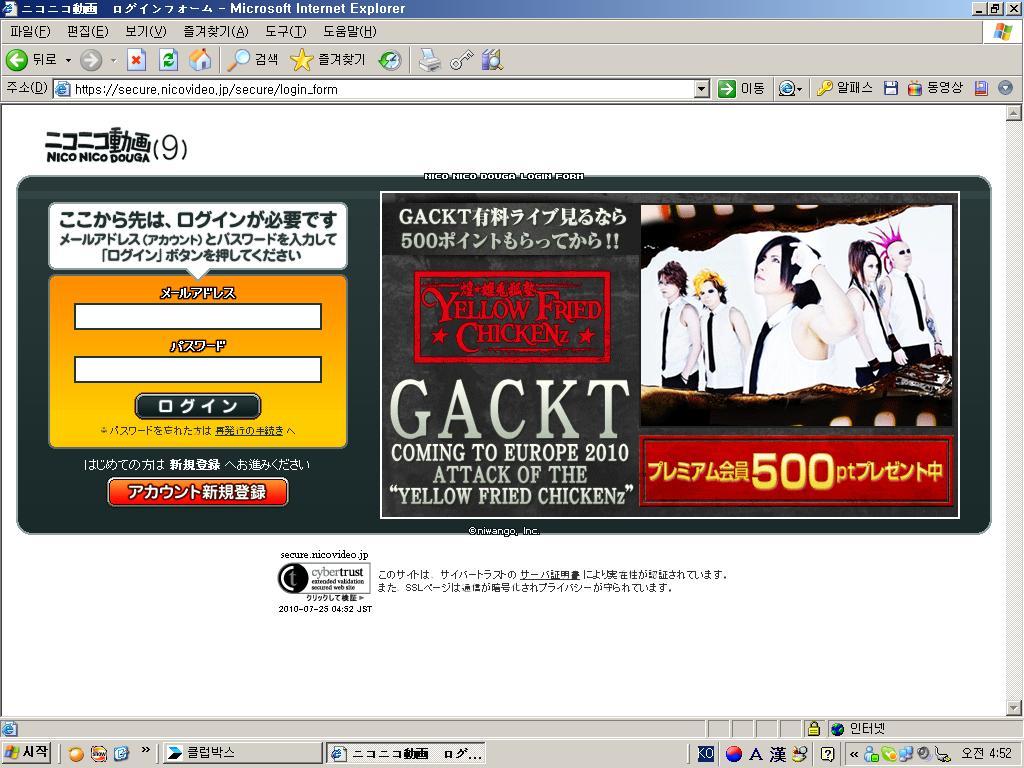Viewport: 1024px width, 768px height.
Task: Expand the quick launch chevron
Action: [x=145, y=751]
